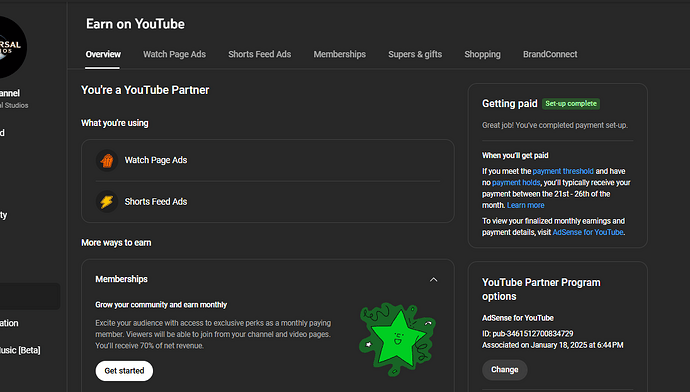Collapse the Memberships section chevron
Image resolution: width=690 pixels, height=392 pixels.
click(x=433, y=280)
